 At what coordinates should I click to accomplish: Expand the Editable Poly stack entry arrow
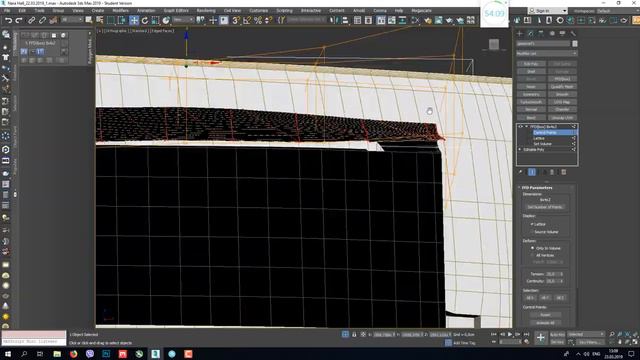coord(520,150)
